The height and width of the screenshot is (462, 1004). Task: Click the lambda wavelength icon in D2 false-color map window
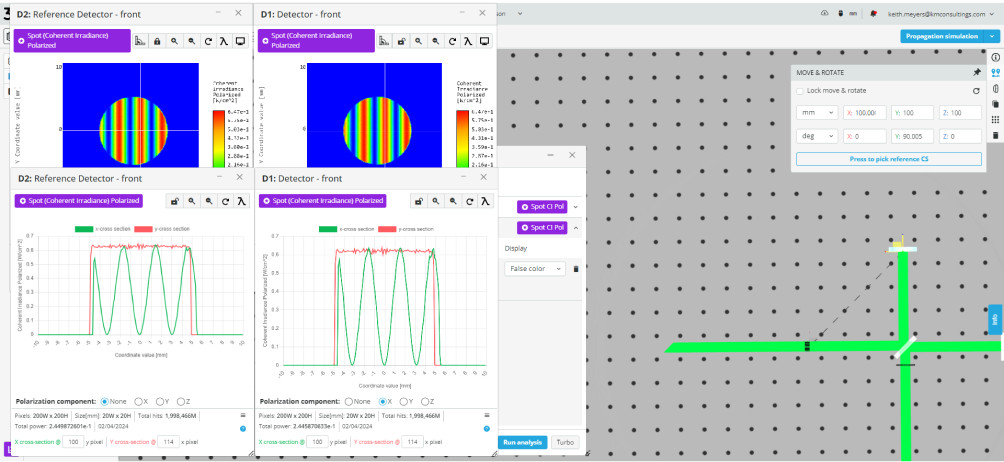point(224,41)
